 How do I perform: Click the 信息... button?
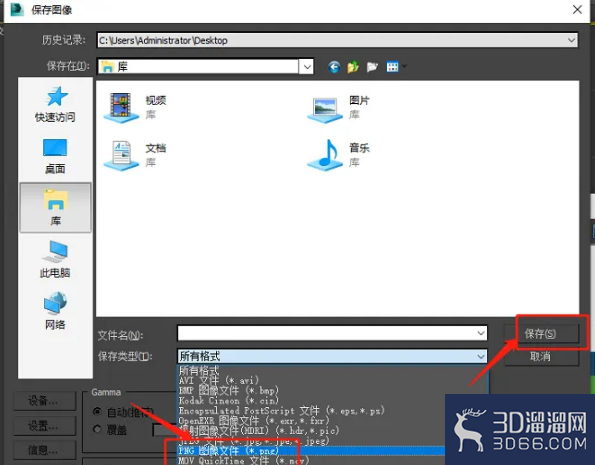point(45,451)
